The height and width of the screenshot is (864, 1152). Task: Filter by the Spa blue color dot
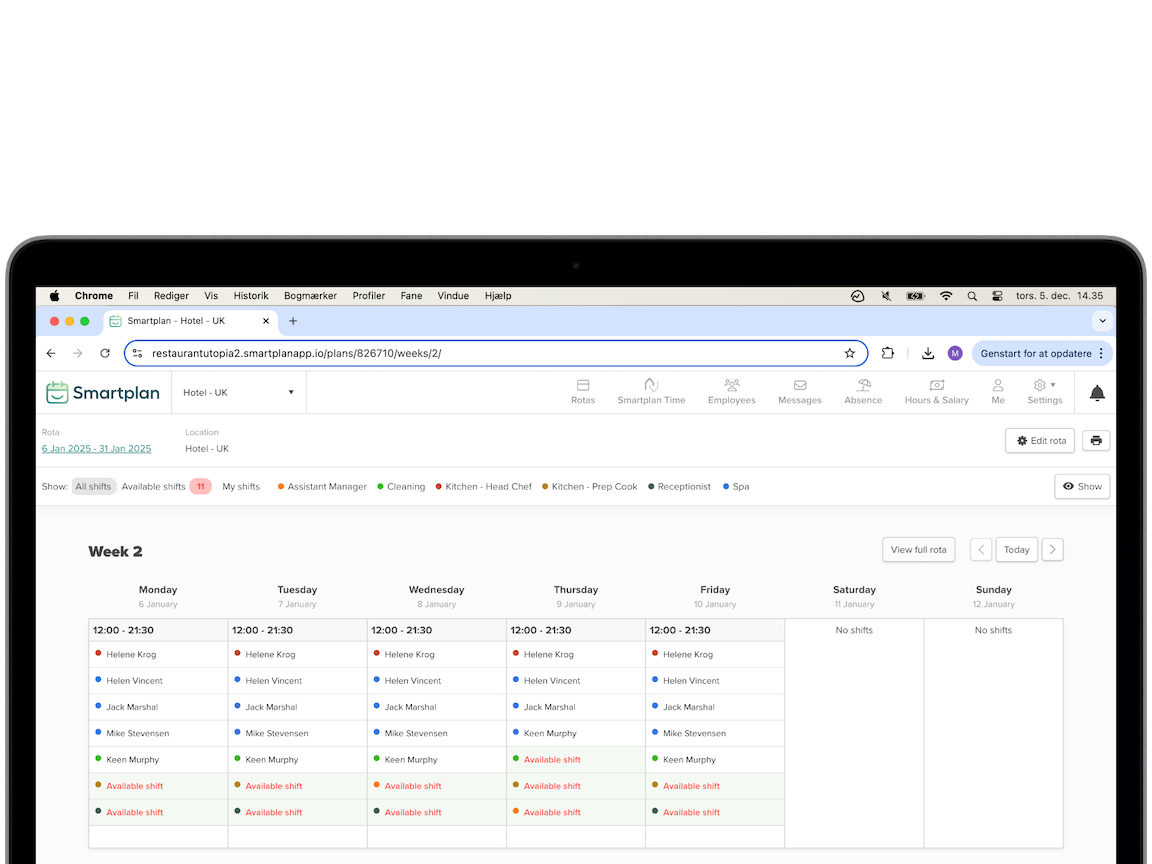point(726,487)
